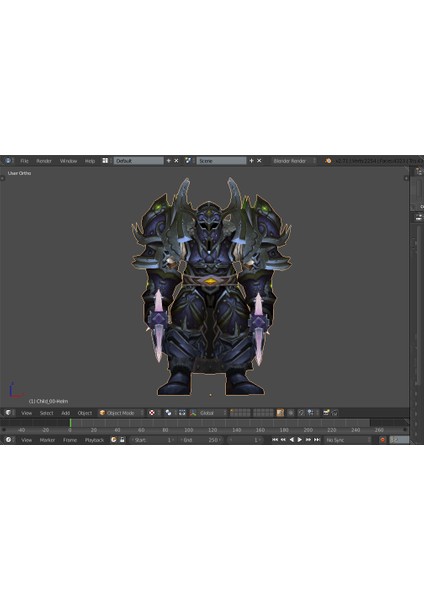Click the End frame field showing 250
Viewport: 424px width, 600px height.
(x=200, y=440)
